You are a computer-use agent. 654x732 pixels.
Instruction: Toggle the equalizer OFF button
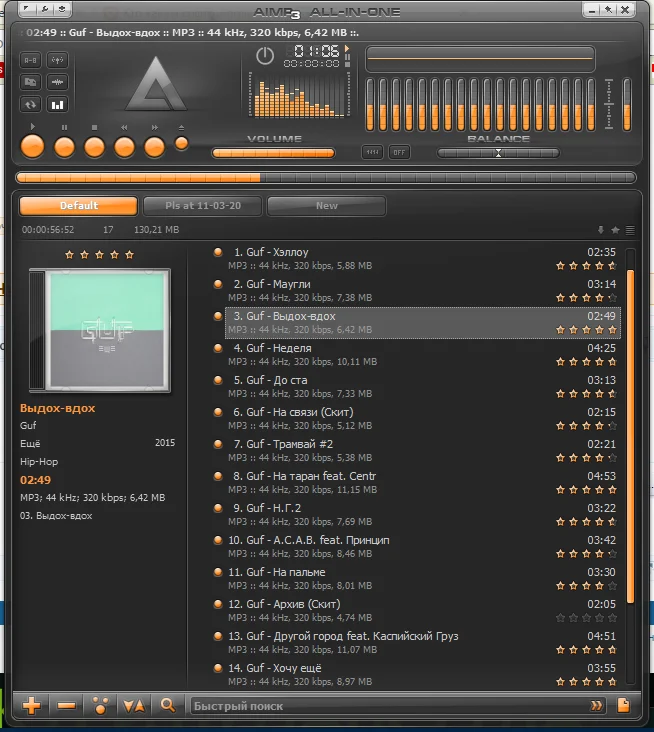399,152
